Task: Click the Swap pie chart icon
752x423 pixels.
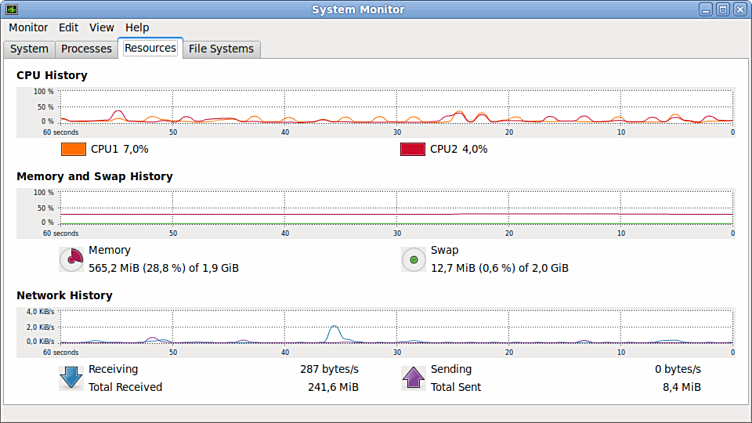Action: tap(413, 260)
